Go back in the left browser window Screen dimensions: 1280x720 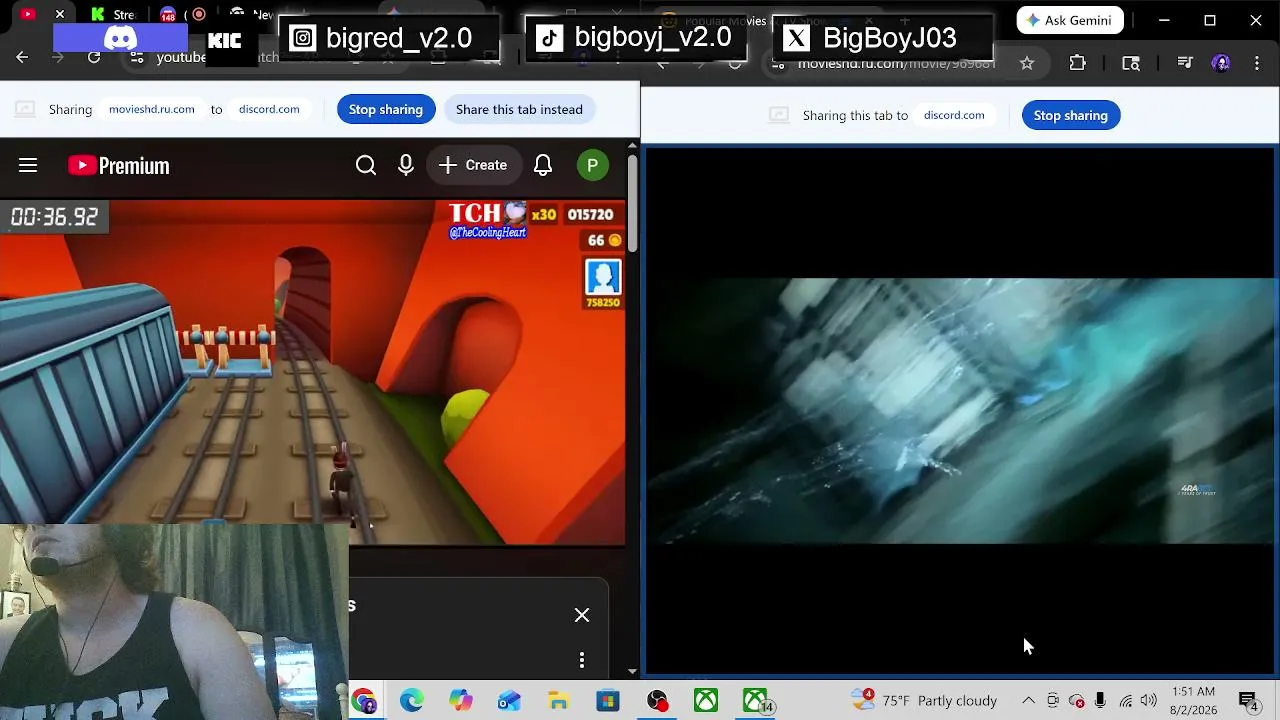(22, 57)
